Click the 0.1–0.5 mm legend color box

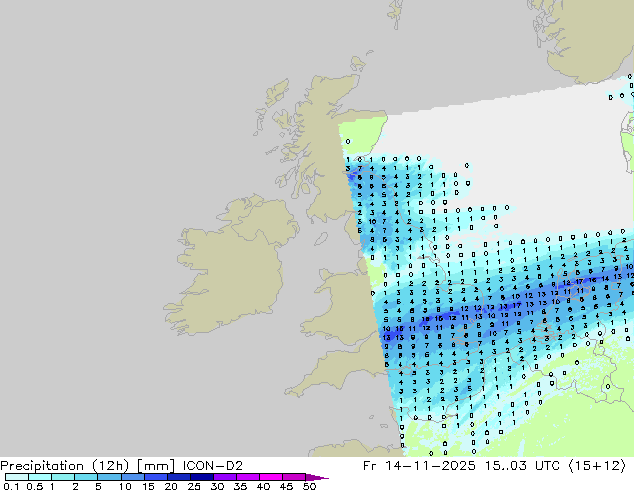(17, 477)
